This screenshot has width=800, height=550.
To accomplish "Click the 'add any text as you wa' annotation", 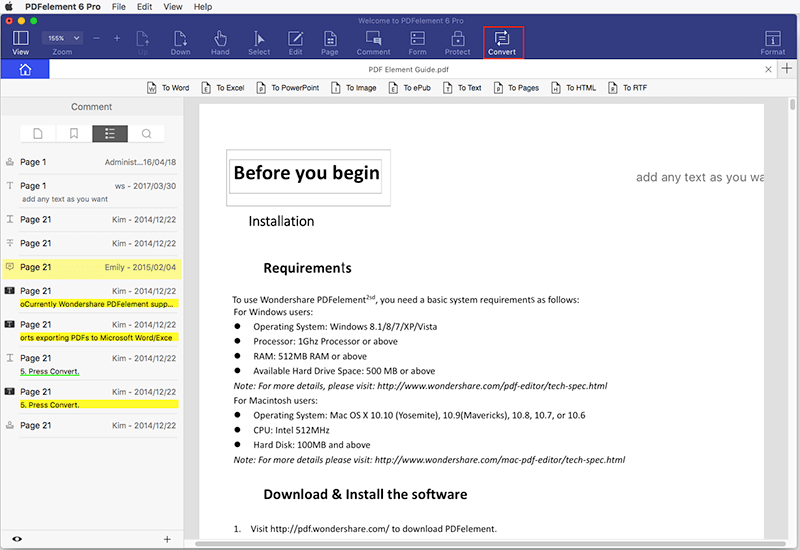I will [x=699, y=178].
